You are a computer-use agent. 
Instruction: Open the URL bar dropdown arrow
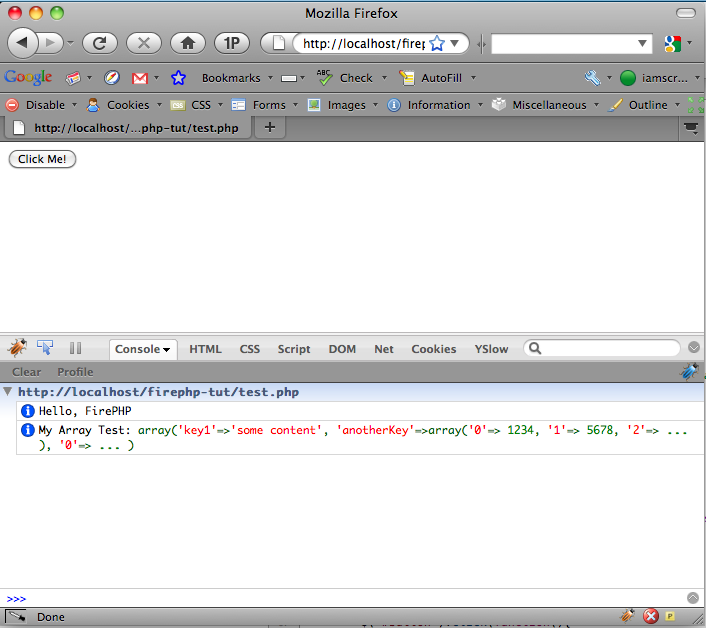pyautogui.click(x=455, y=43)
